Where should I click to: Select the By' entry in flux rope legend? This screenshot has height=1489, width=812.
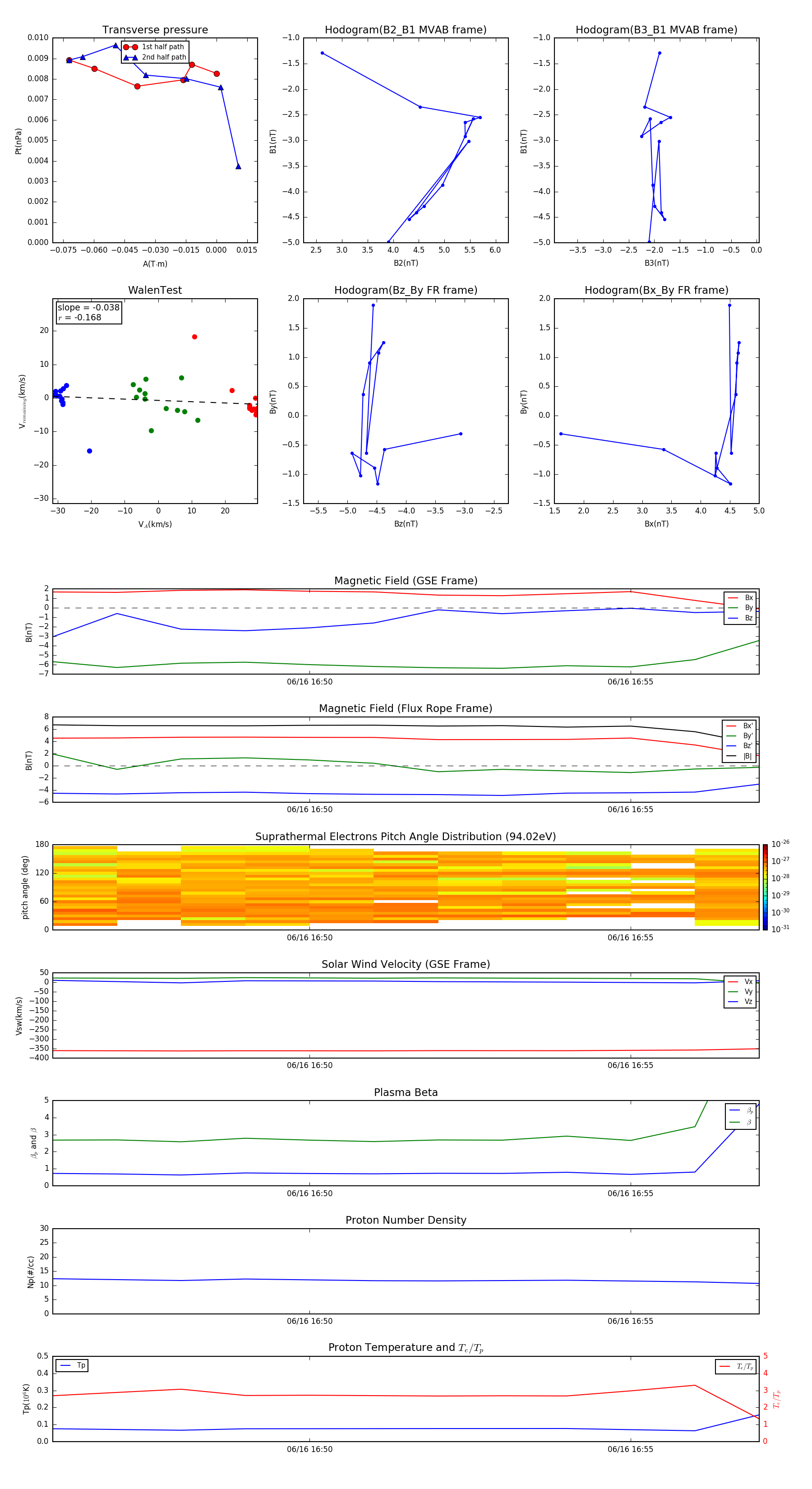[x=740, y=736]
